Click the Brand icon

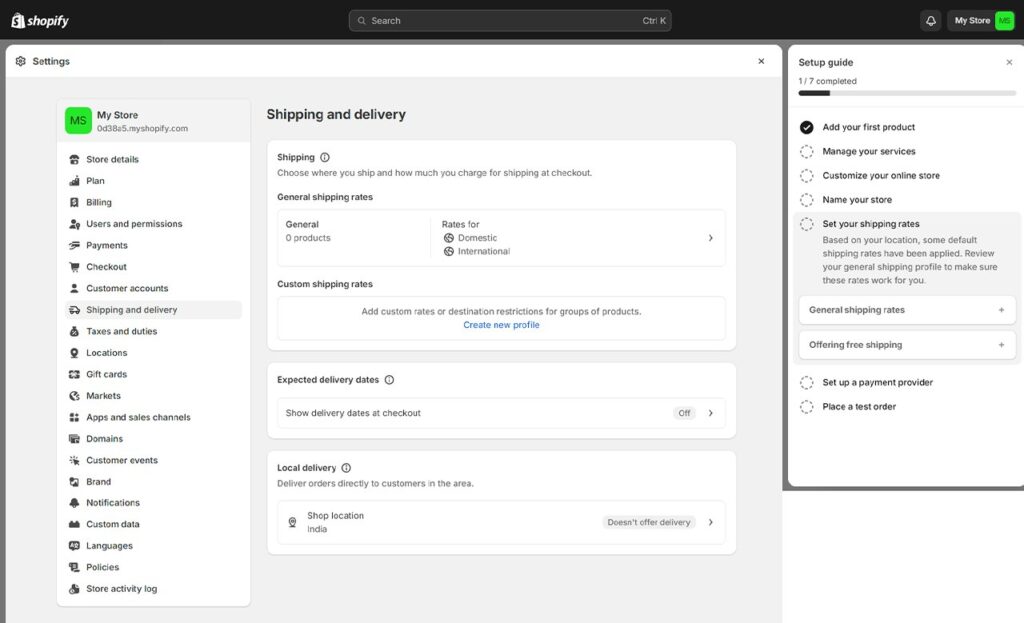click(74, 482)
